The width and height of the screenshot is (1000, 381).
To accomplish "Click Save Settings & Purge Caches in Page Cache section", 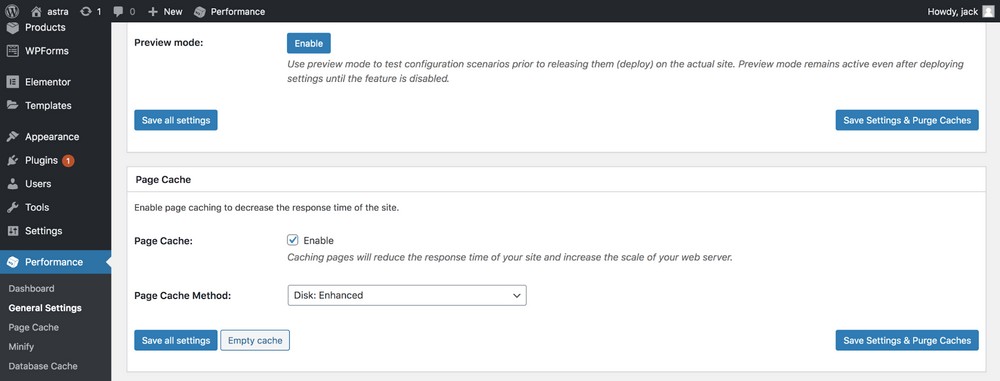I will 907,340.
